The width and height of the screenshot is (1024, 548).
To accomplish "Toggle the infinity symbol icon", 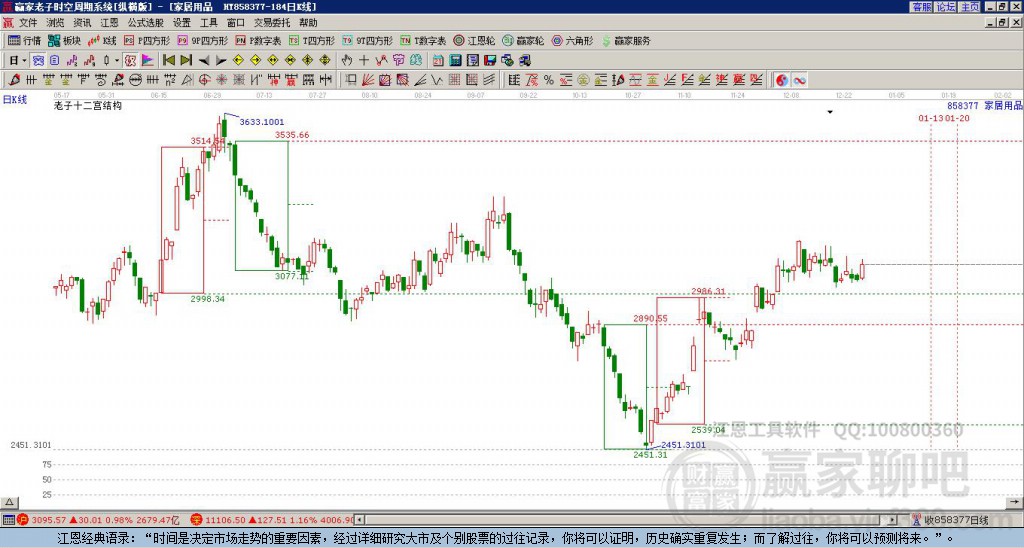I will (x=799, y=80).
